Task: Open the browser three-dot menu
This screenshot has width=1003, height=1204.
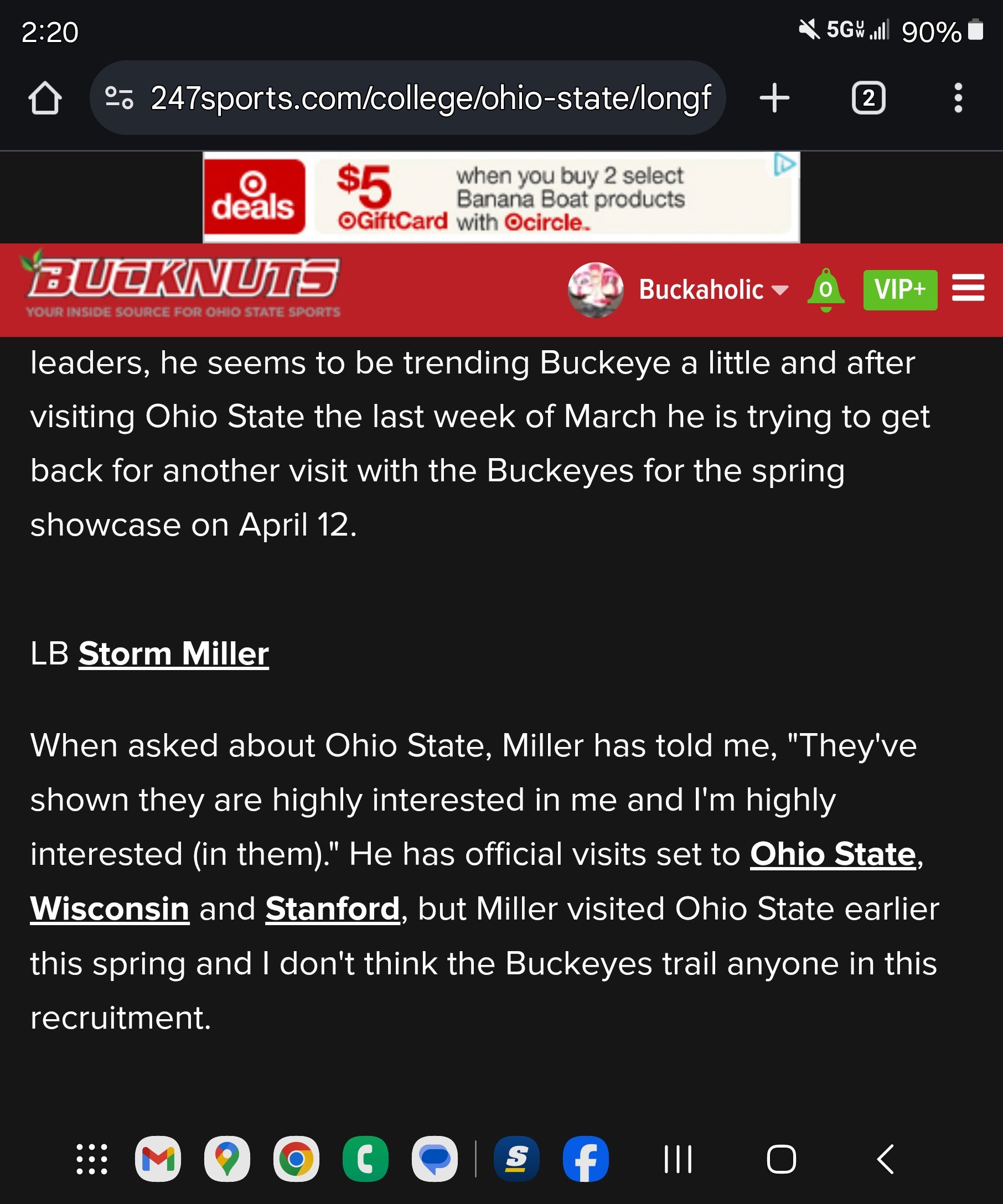Action: tap(958, 98)
